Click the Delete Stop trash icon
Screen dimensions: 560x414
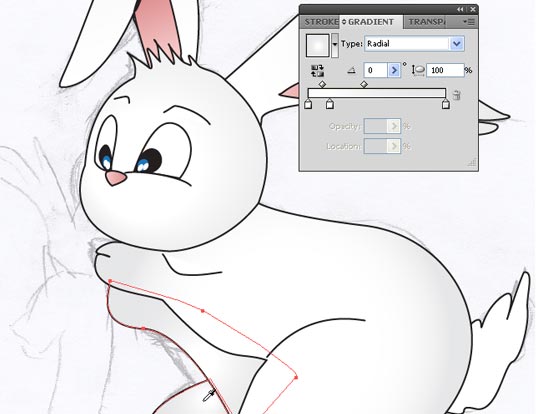[x=456, y=95]
